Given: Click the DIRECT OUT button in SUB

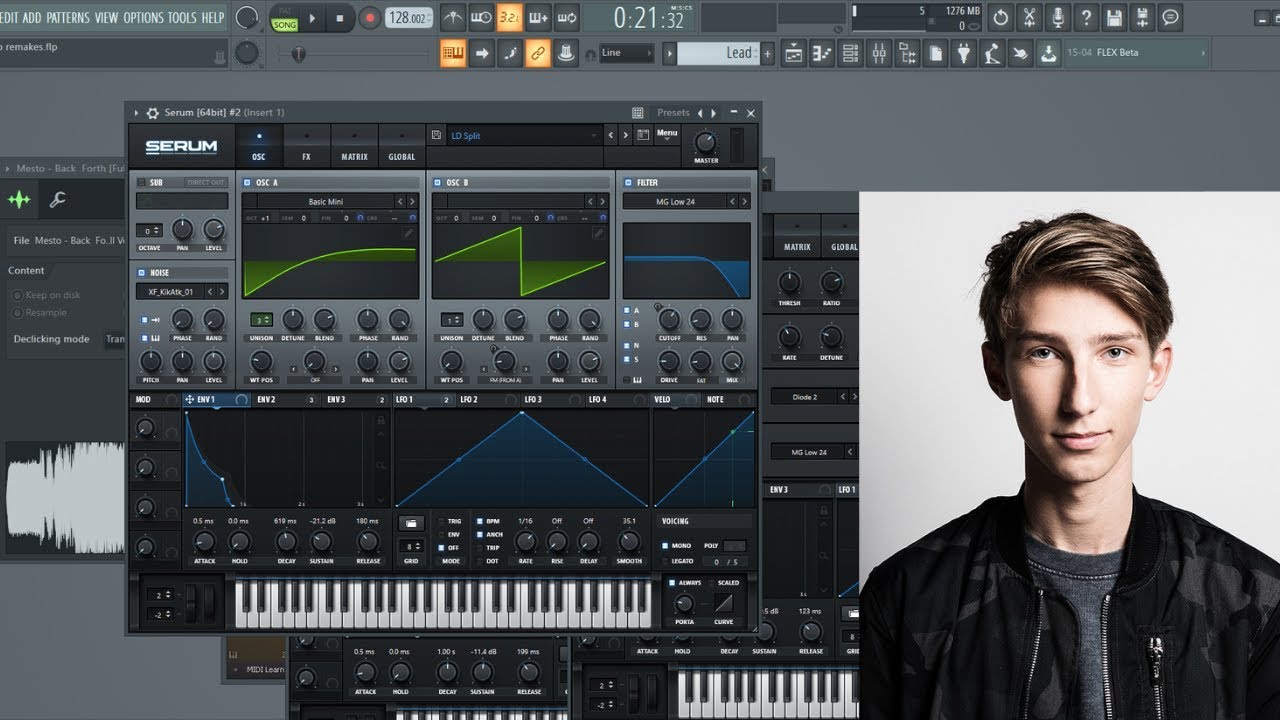Looking at the screenshot, I should pos(206,183).
